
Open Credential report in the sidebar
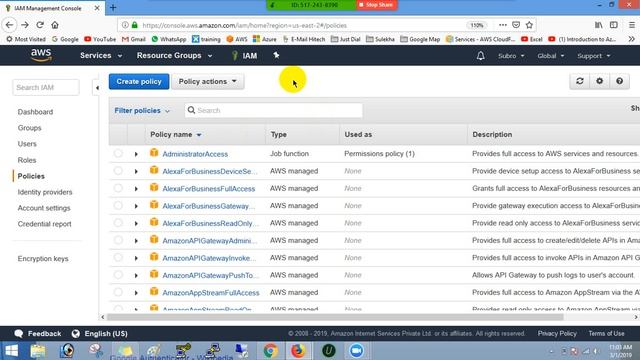click(x=44, y=224)
